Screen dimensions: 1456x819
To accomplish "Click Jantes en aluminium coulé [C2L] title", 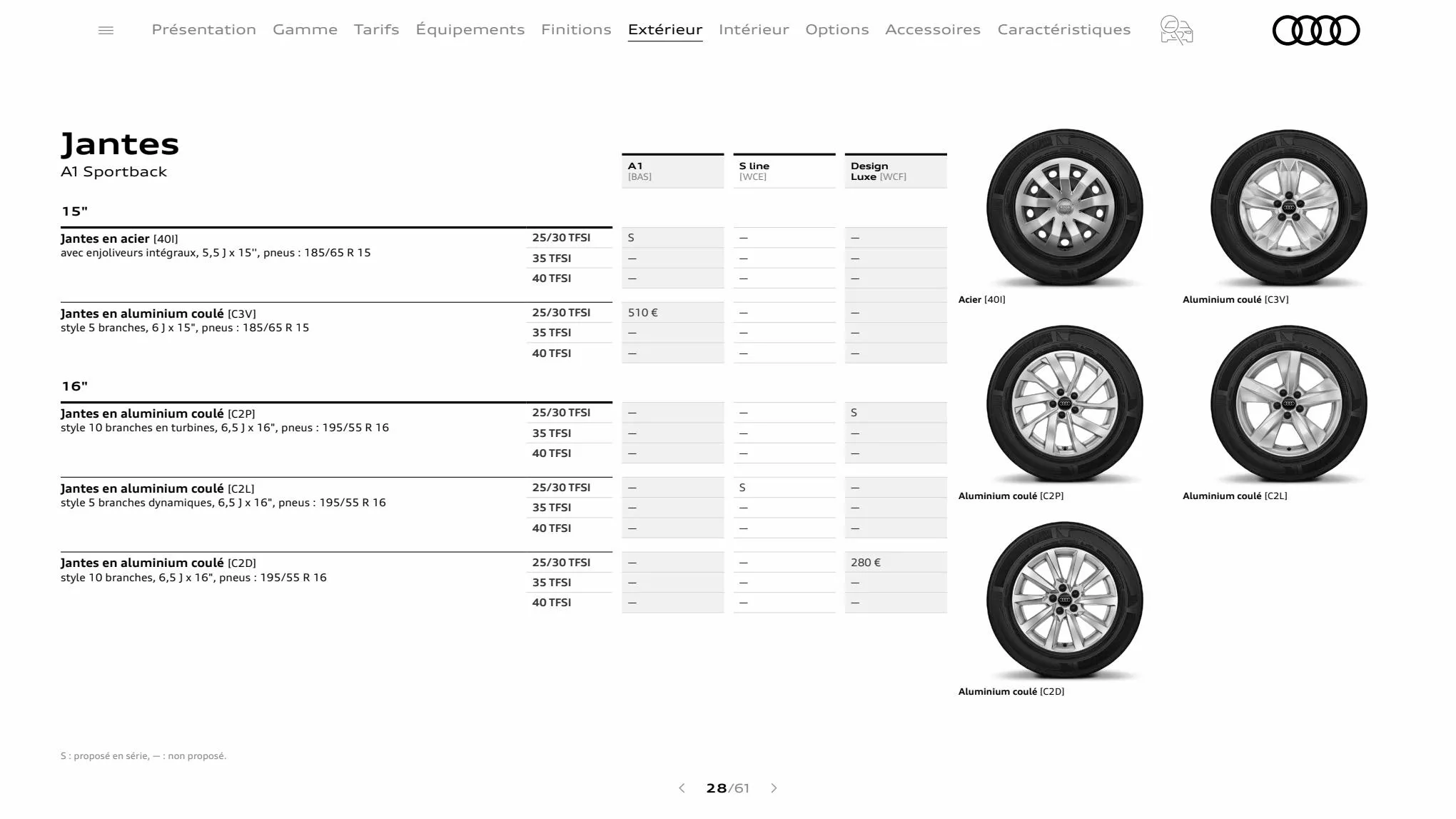I will [158, 488].
